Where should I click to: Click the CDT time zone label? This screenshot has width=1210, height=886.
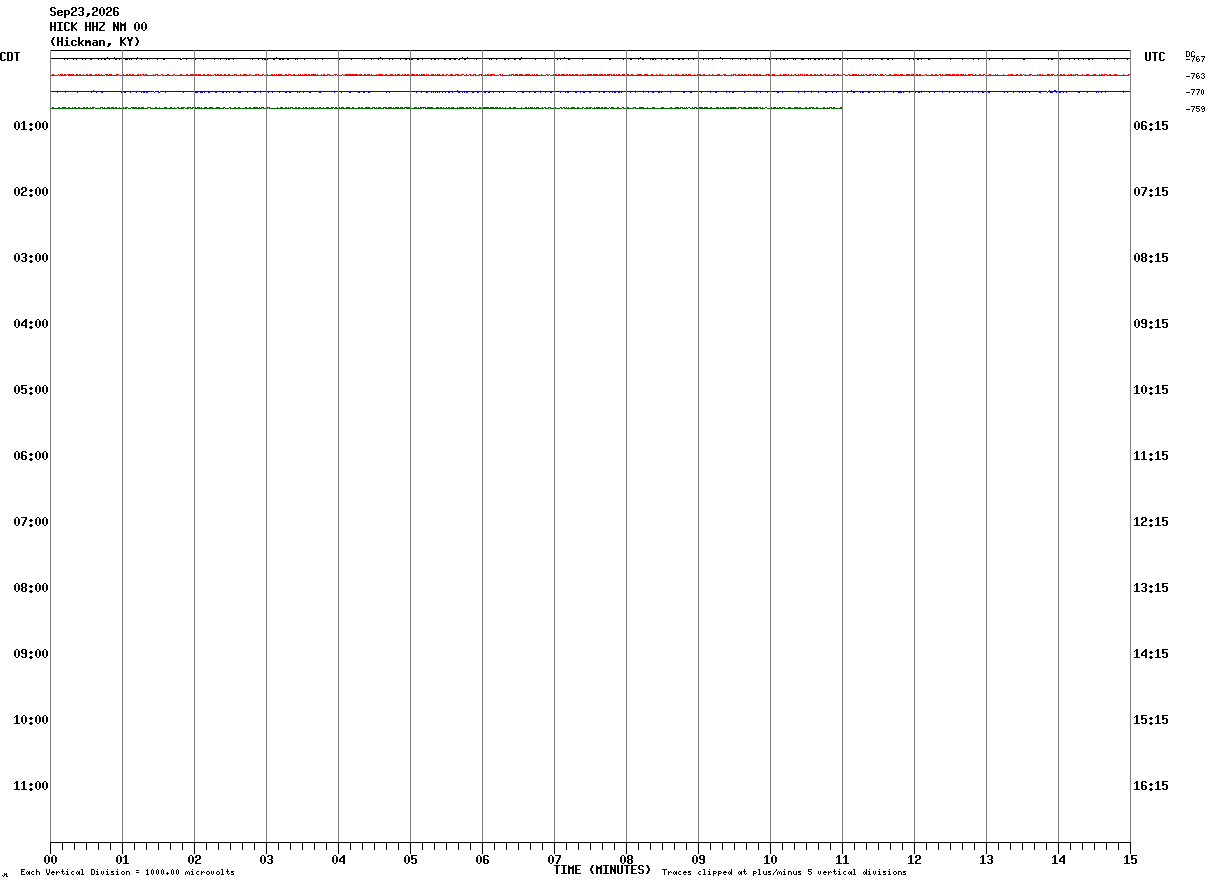[10, 57]
